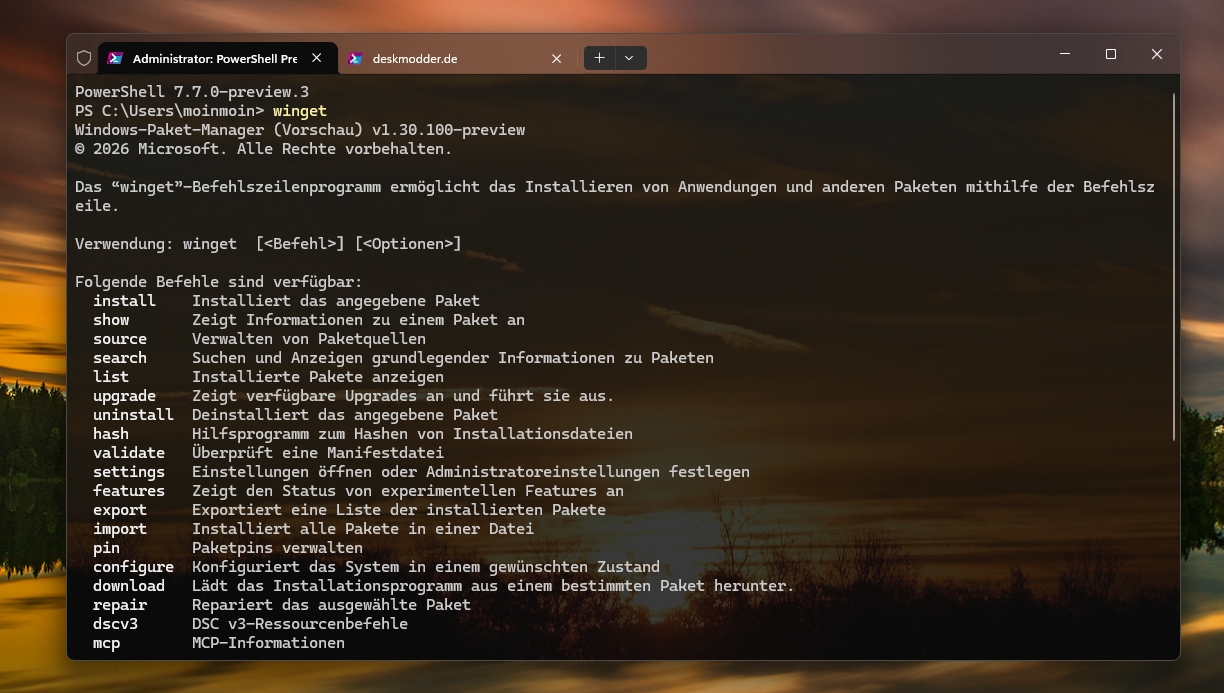
Task: Select the Administrator: PowerShell Preview tab
Action: [x=217, y=58]
